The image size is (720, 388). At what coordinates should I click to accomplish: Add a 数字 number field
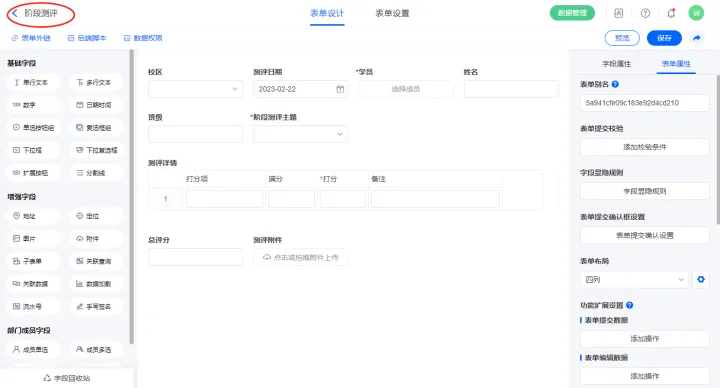pos(33,105)
